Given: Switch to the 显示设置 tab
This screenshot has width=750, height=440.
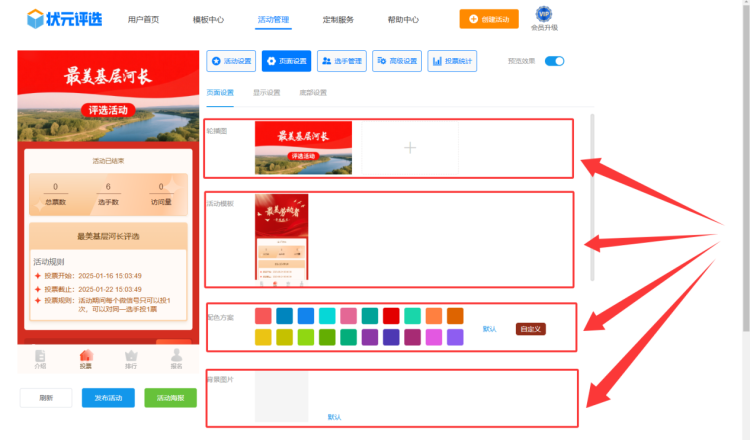Looking at the screenshot, I should (266, 92).
